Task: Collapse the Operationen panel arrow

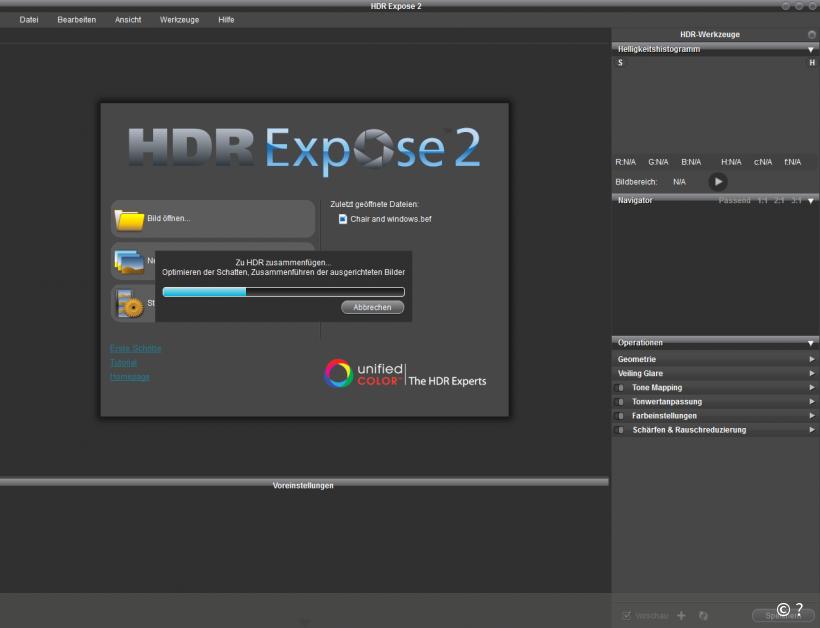Action: pyautogui.click(x=811, y=344)
